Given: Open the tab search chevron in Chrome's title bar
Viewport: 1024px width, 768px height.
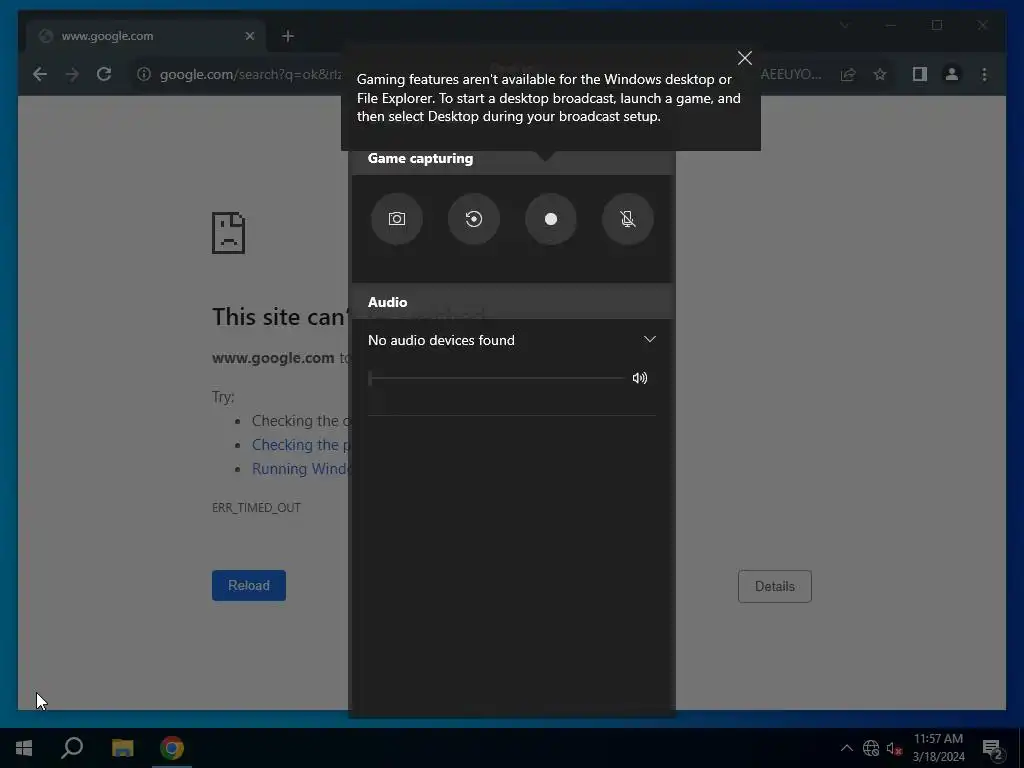Looking at the screenshot, I should click(844, 25).
